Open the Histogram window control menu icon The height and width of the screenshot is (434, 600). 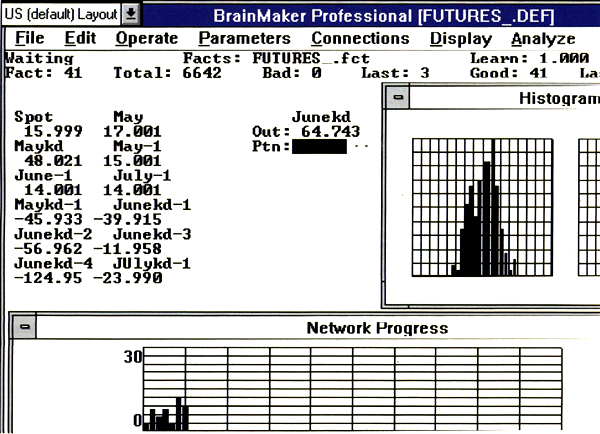tap(398, 97)
